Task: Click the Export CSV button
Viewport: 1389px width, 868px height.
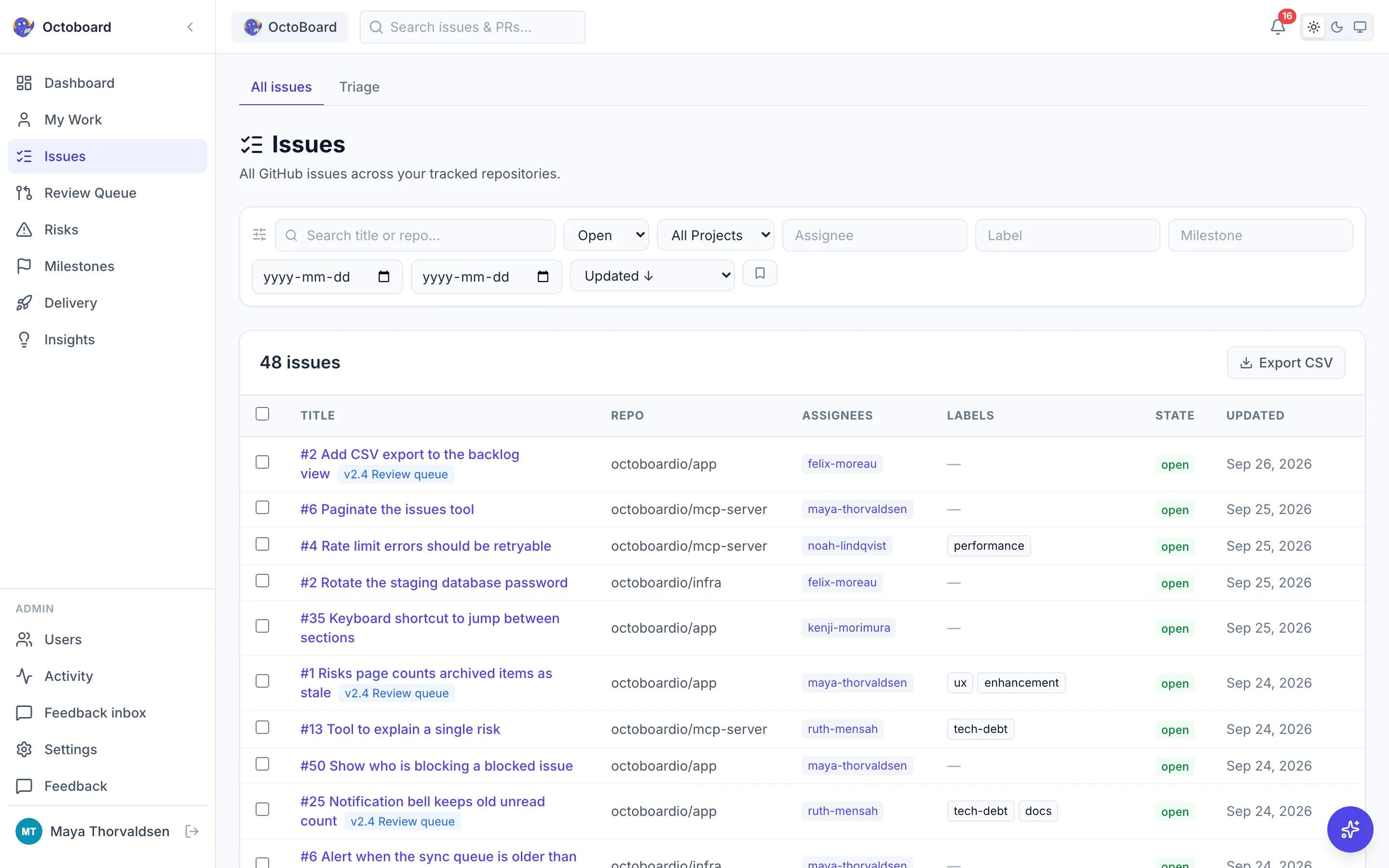Action: pyautogui.click(x=1286, y=362)
